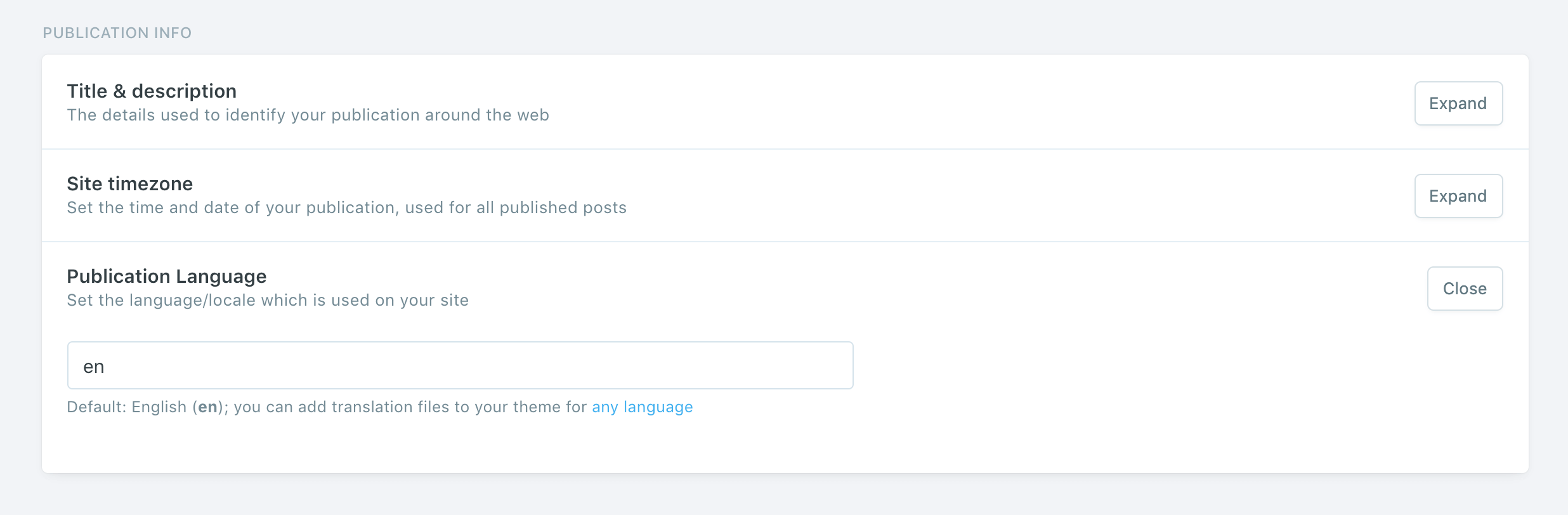The height and width of the screenshot is (515, 1568).
Task: Click the timezone description text
Action: click(346, 207)
